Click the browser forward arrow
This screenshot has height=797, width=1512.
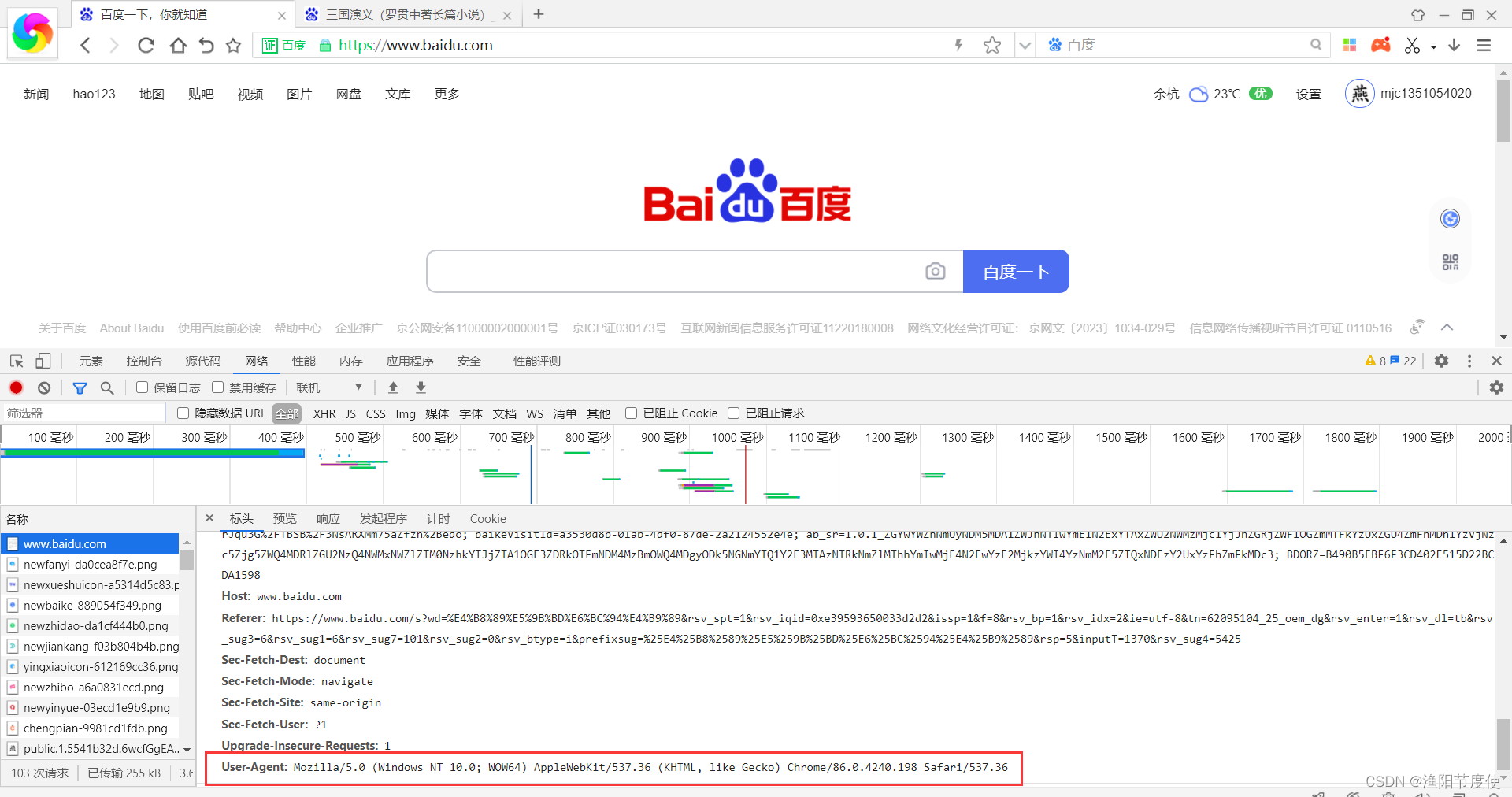(114, 46)
